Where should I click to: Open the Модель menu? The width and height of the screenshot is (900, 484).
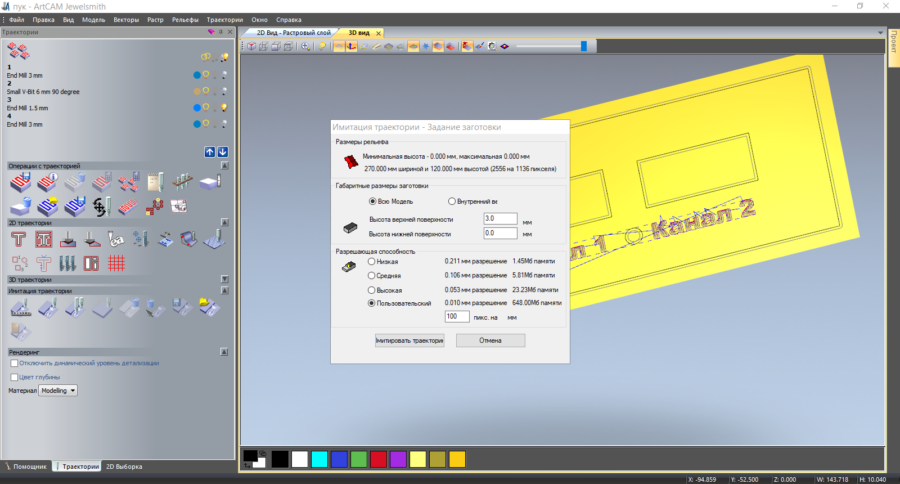[93, 20]
